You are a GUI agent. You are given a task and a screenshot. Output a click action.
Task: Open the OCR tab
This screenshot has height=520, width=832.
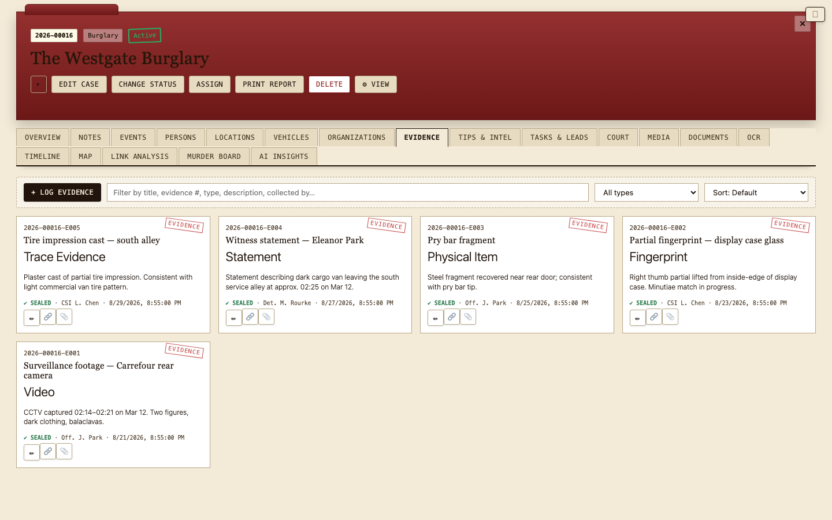coord(753,137)
